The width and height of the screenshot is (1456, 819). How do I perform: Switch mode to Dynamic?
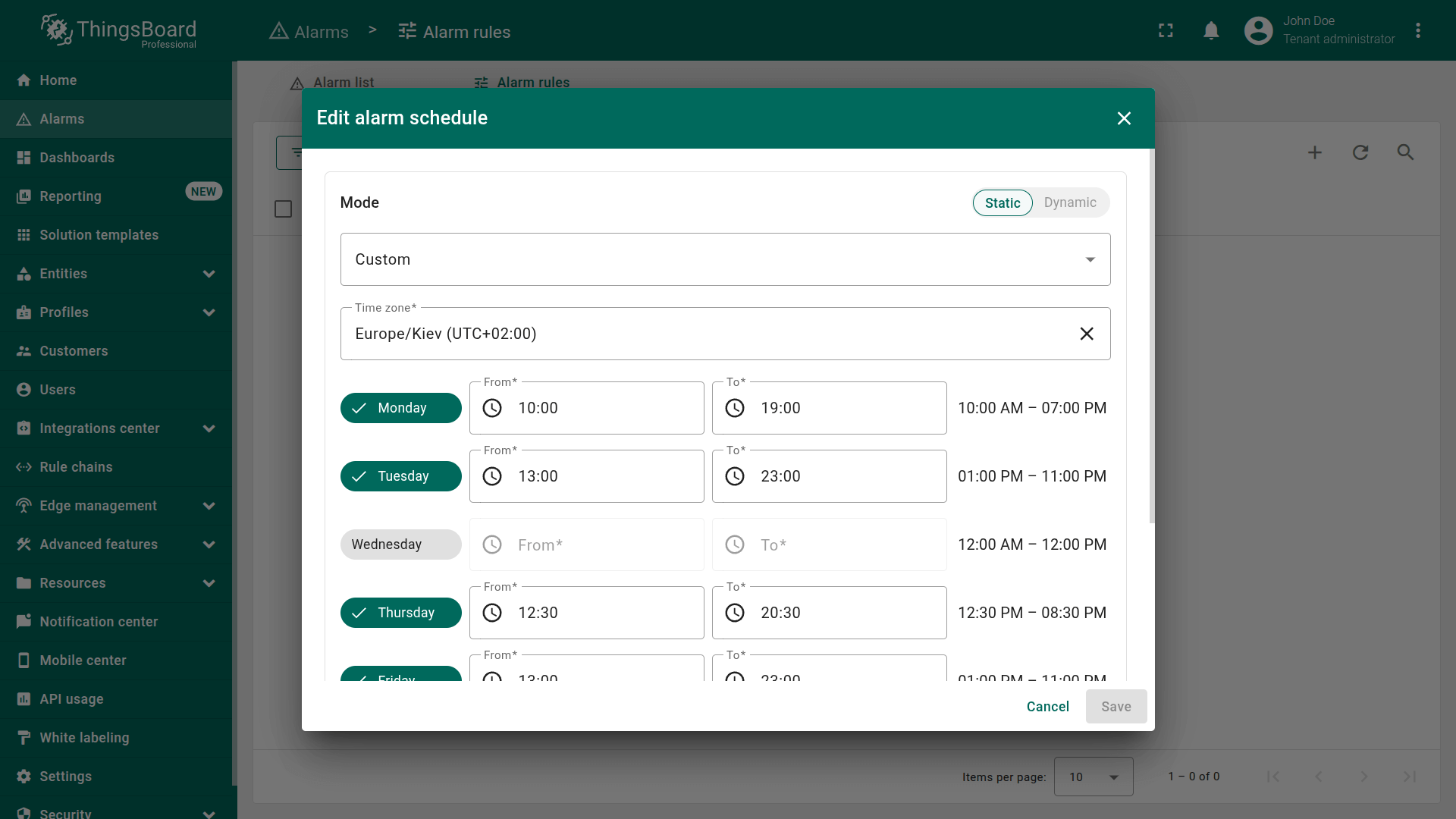(x=1069, y=202)
